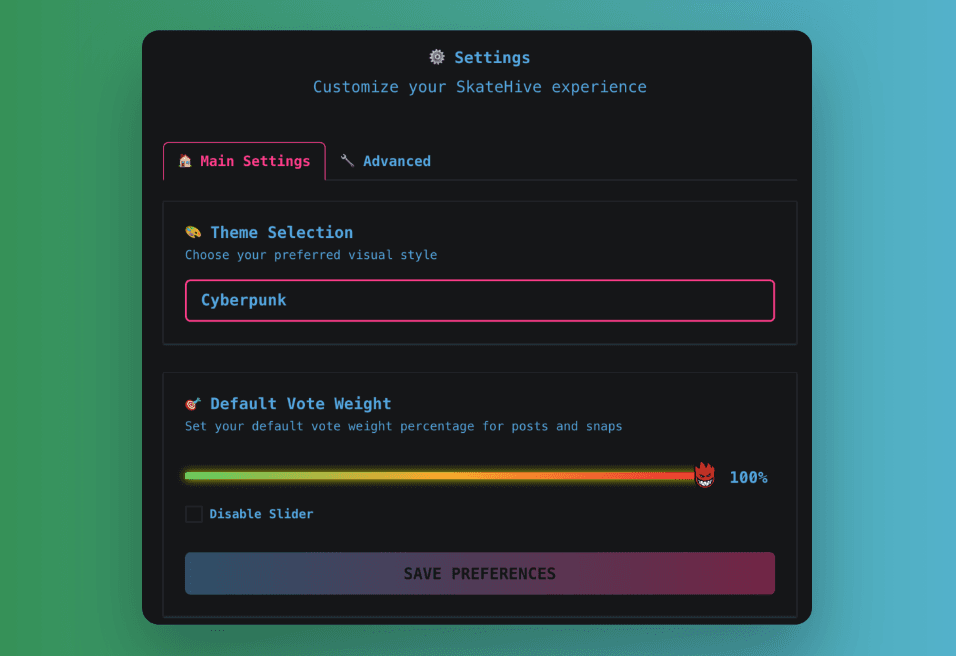Open the Cyberpunk theme dropdown
Viewport: 956px width, 656px height.
tap(480, 301)
